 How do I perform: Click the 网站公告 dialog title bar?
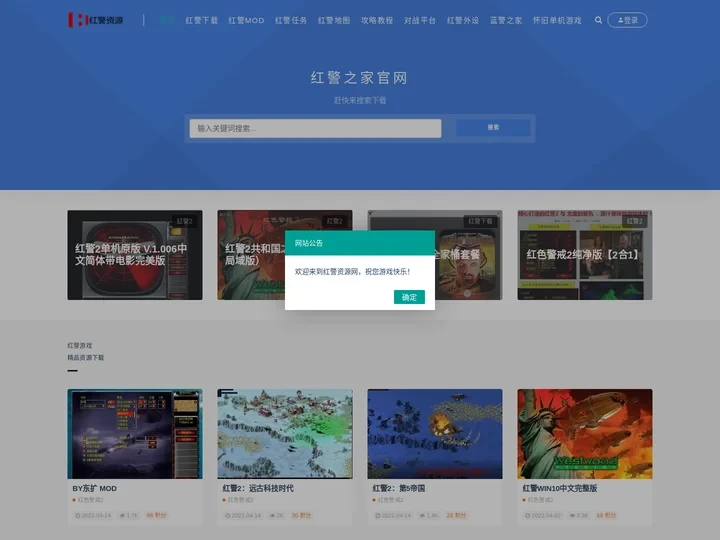[360, 243]
